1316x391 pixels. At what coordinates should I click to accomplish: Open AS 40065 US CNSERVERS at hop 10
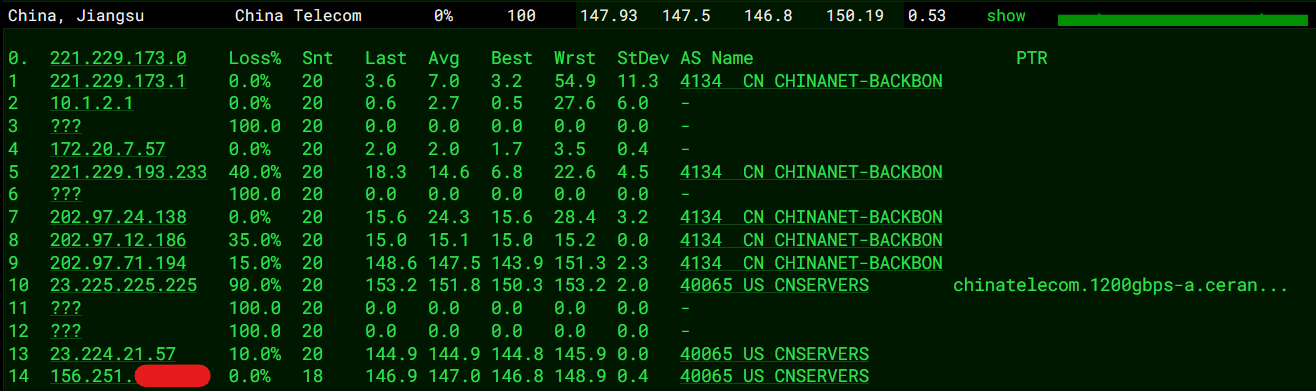coord(774,286)
